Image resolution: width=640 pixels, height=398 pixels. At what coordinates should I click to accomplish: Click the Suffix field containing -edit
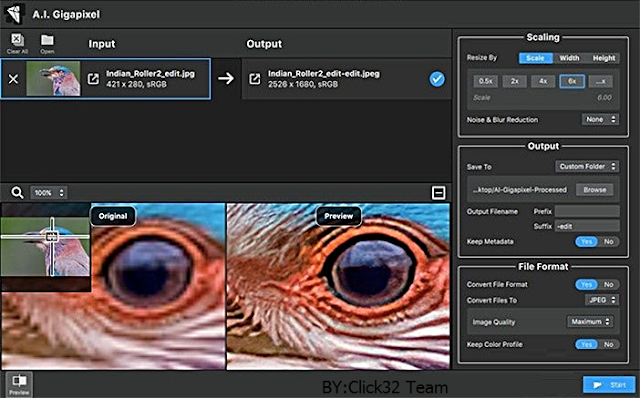tap(587, 226)
